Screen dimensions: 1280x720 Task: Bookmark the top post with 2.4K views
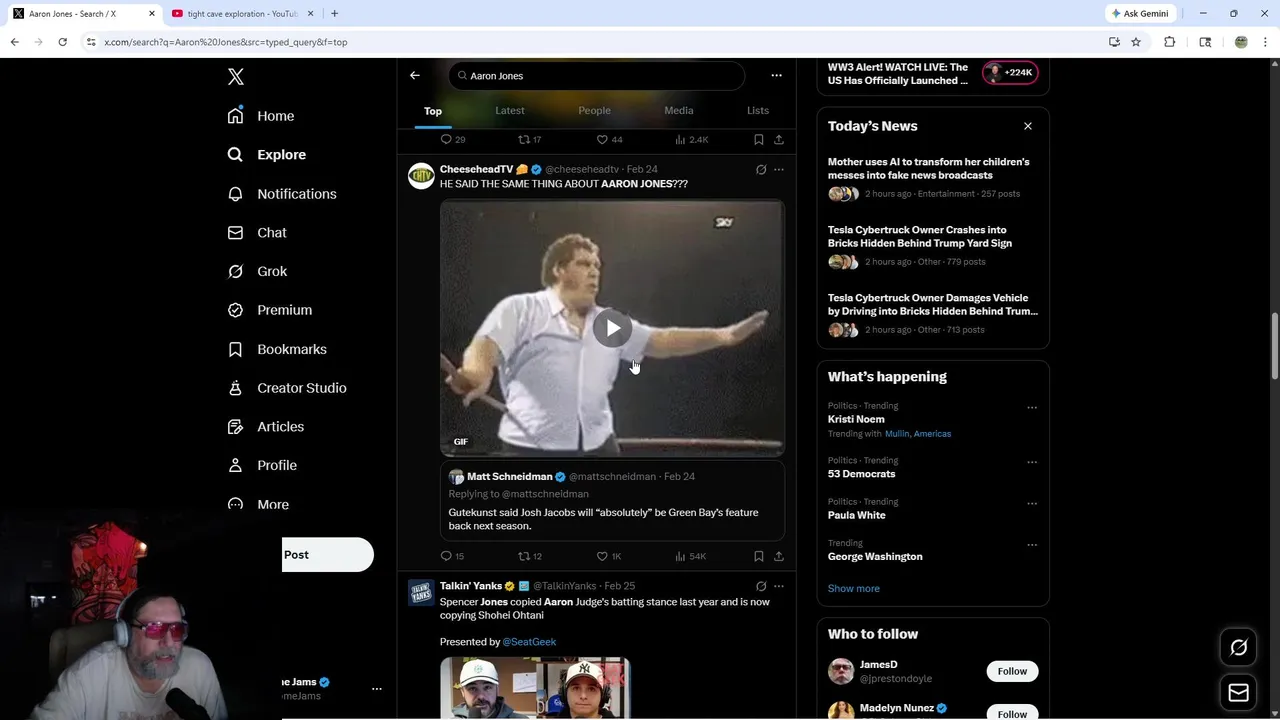759,140
